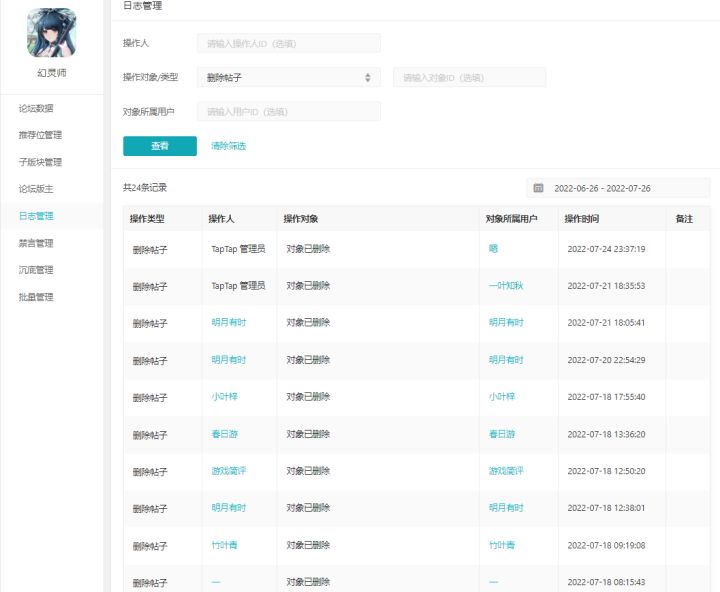Click operator 竹叶青 link
This screenshot has height=592, width=720.
click(x=225, y=545)
